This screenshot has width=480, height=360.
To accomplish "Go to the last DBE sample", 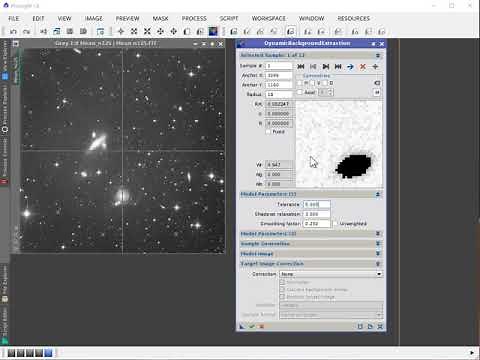I will (338, 66).
